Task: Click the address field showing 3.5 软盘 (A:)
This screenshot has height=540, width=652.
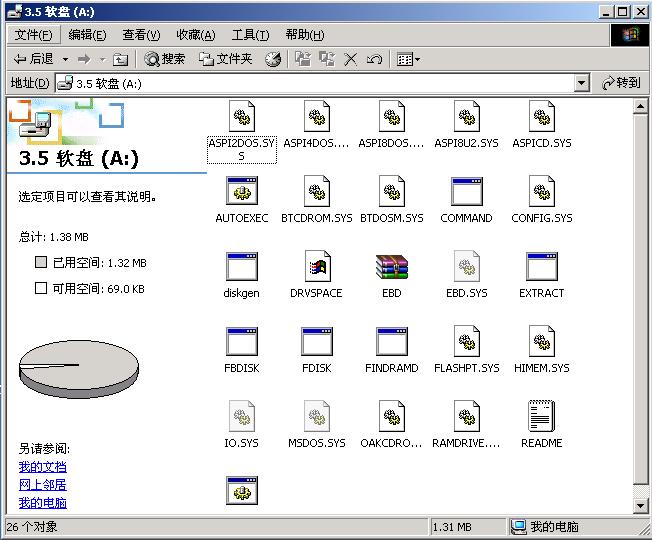Action: [x=315, y=84]
